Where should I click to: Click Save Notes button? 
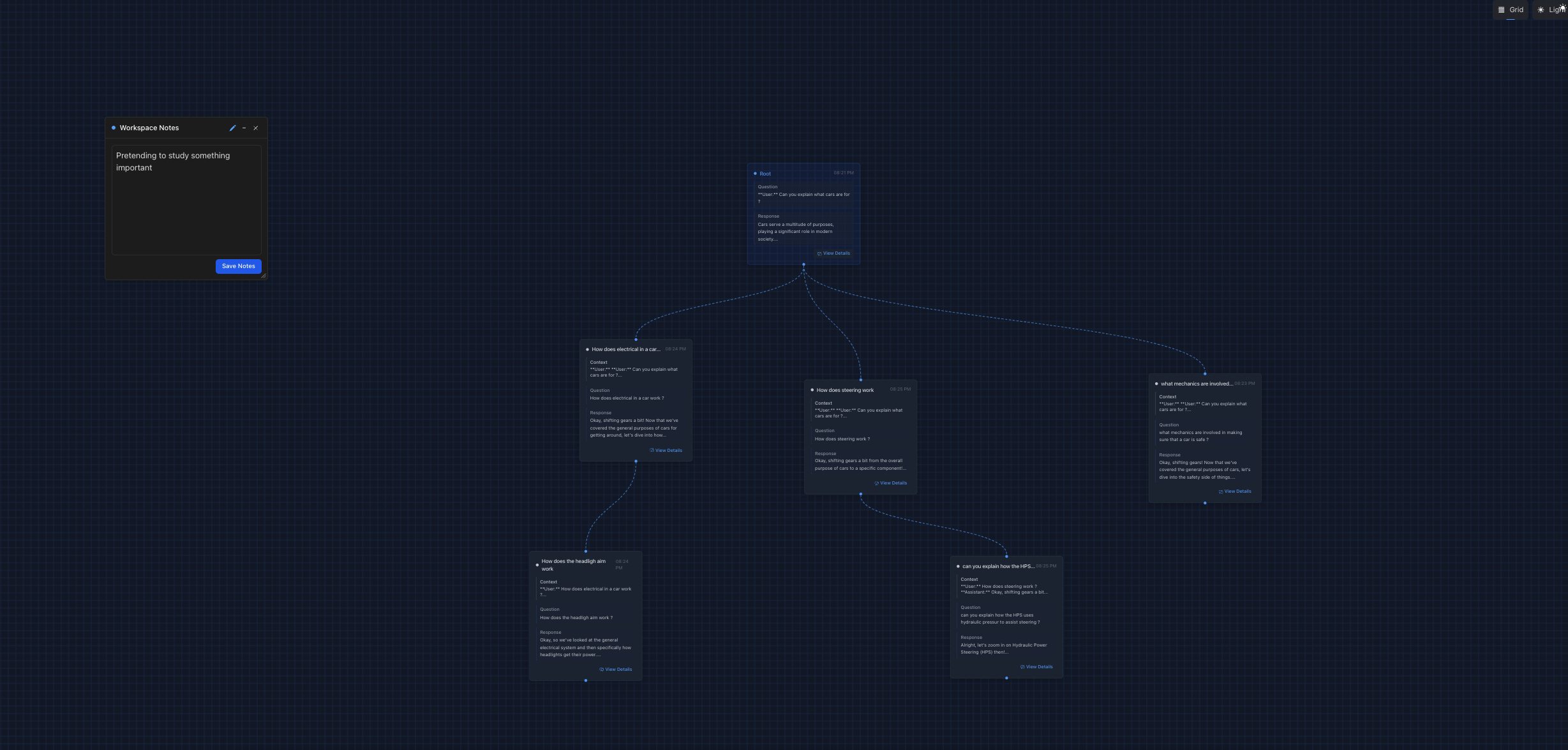coord(238,266)
